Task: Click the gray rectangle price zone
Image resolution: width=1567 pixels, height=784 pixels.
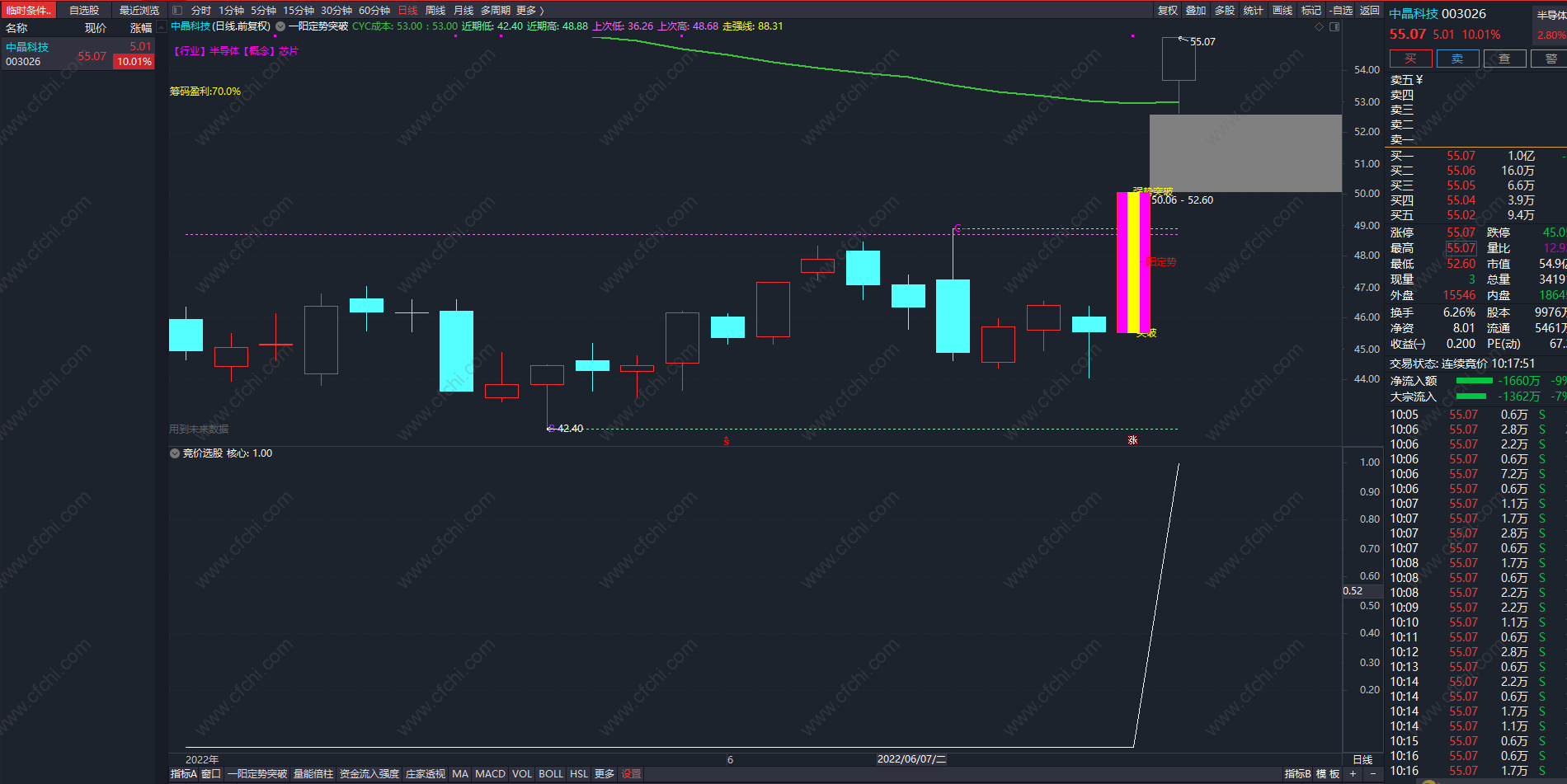Action: [x=1245, y=153]
